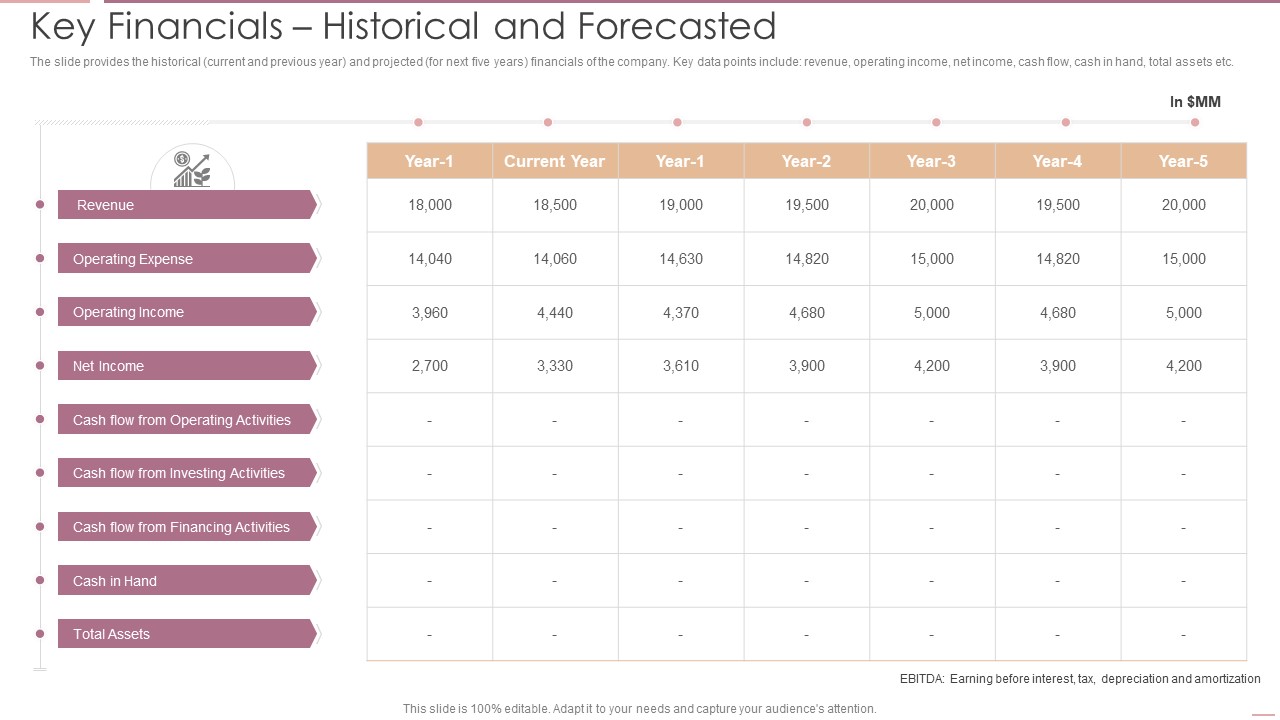Image resolution: width=1280 pixels, height=720 pixels.
Task: Click the Year-4 column header
Action: pos(1058,161)
